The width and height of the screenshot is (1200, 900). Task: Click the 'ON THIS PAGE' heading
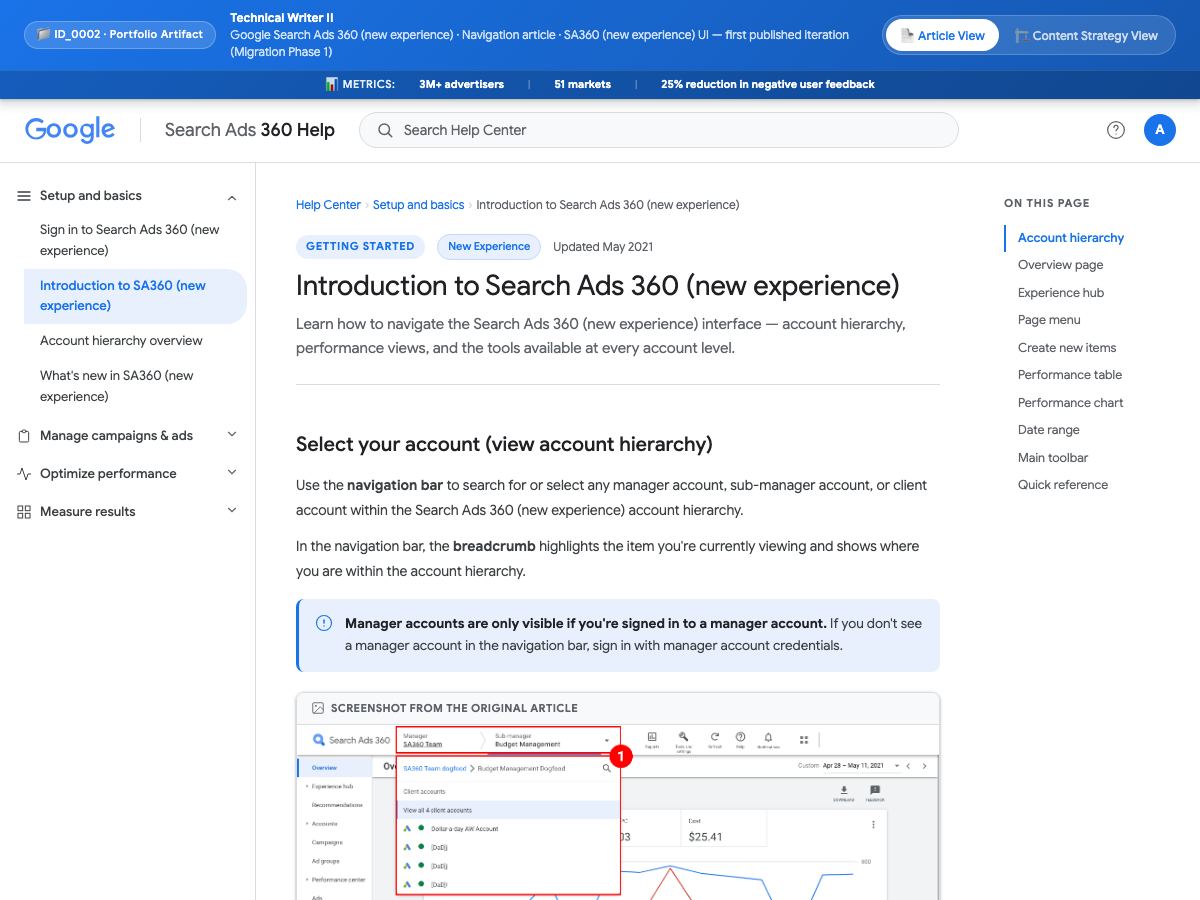click(1047, 203)
